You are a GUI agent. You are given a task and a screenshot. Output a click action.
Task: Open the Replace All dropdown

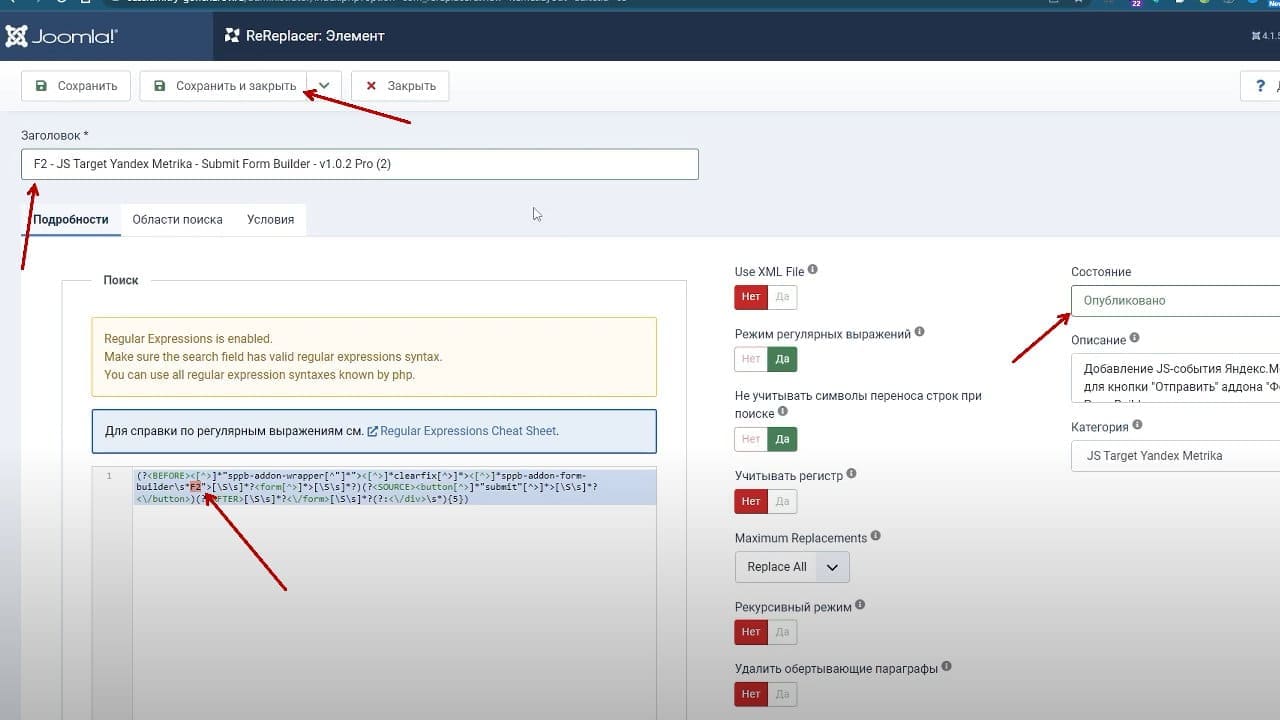[x=792, y=567]
